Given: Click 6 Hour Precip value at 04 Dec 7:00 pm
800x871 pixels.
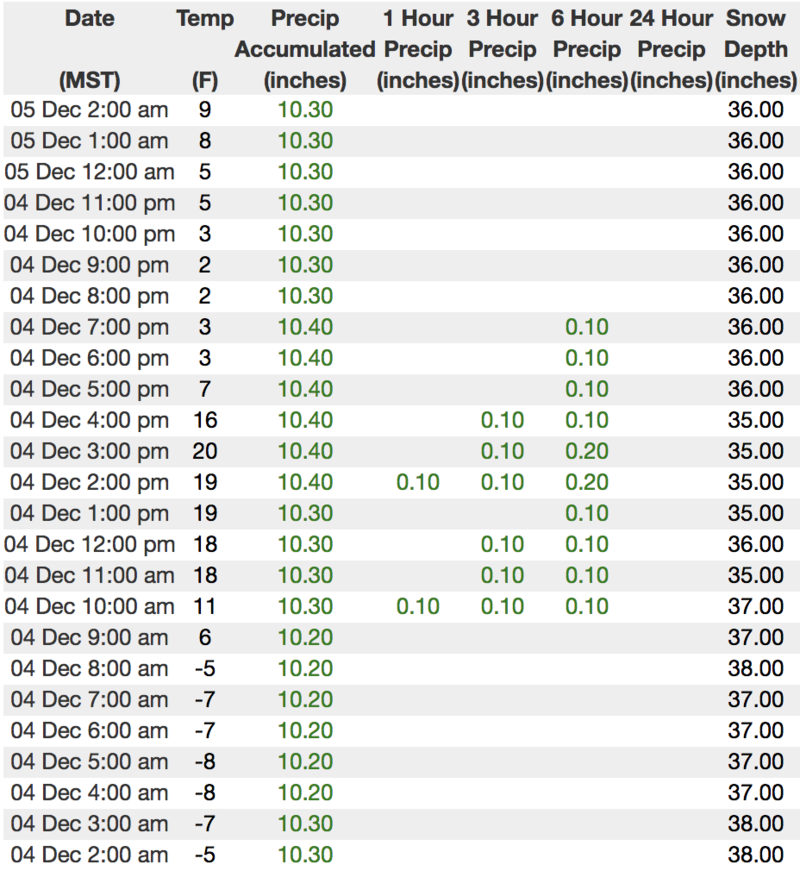Looking at the screenshot, I should click(587, 327).
